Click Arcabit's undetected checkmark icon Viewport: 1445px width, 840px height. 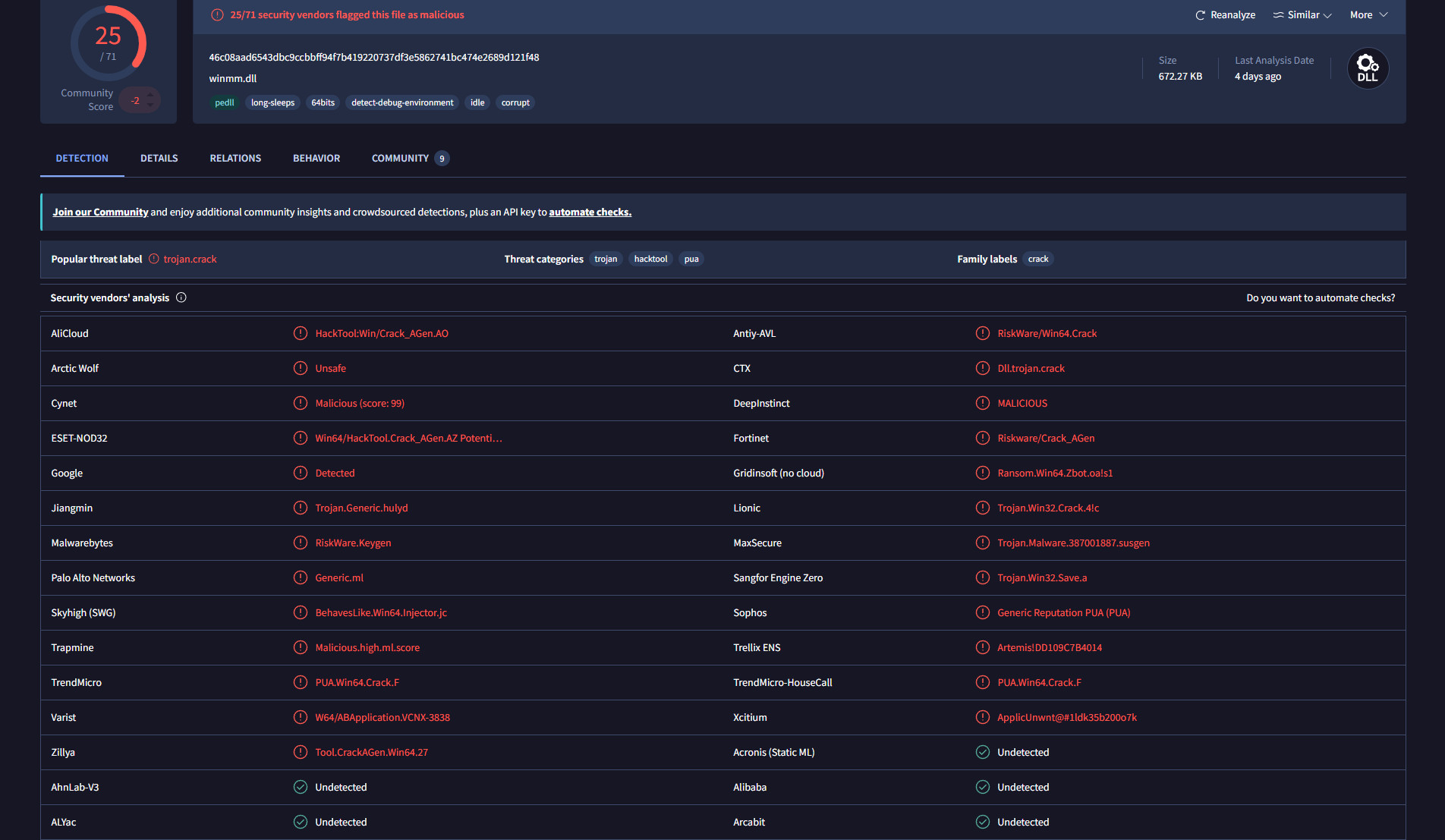point(983,822)
